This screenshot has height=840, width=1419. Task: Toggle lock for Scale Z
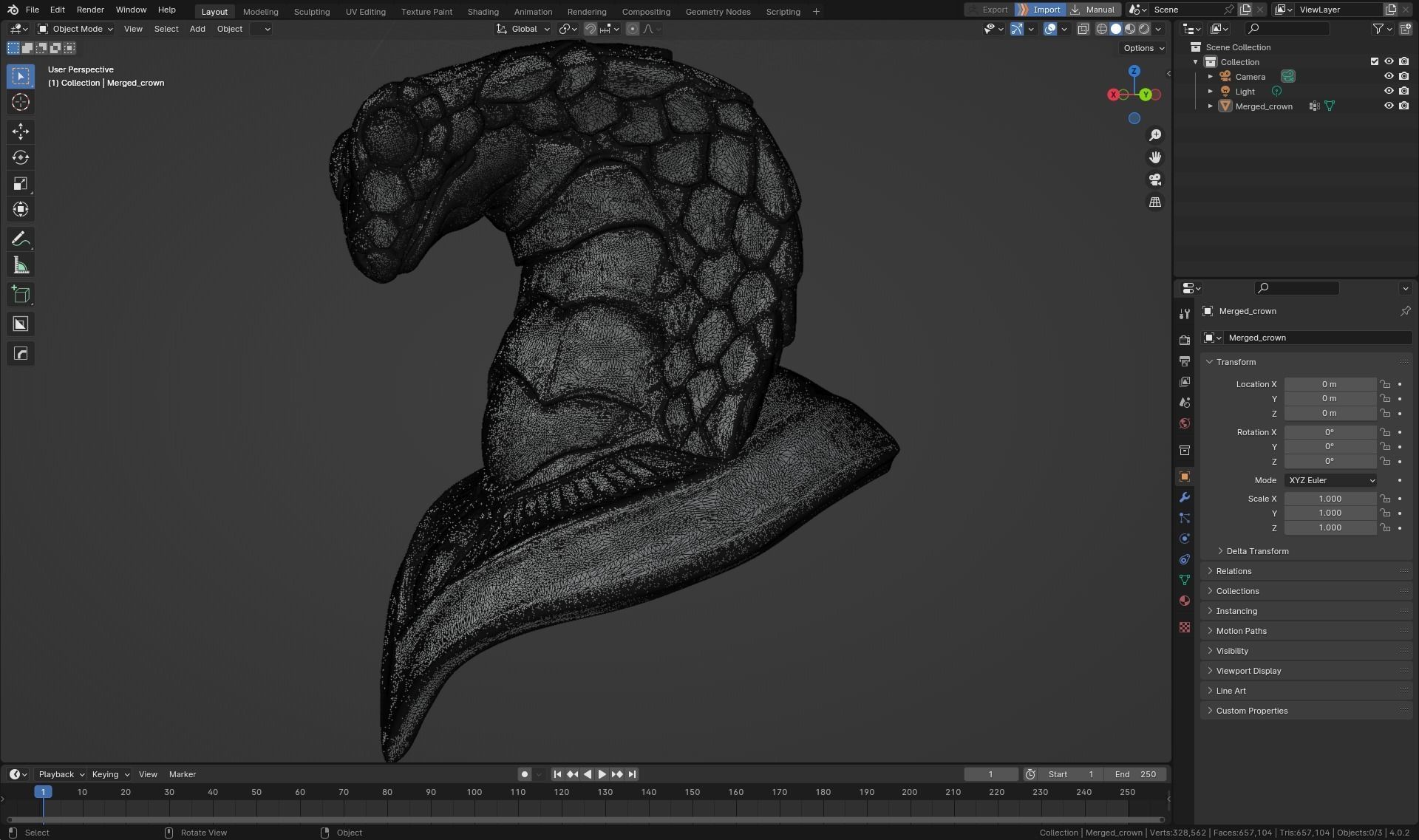[x=1385, y=527]
